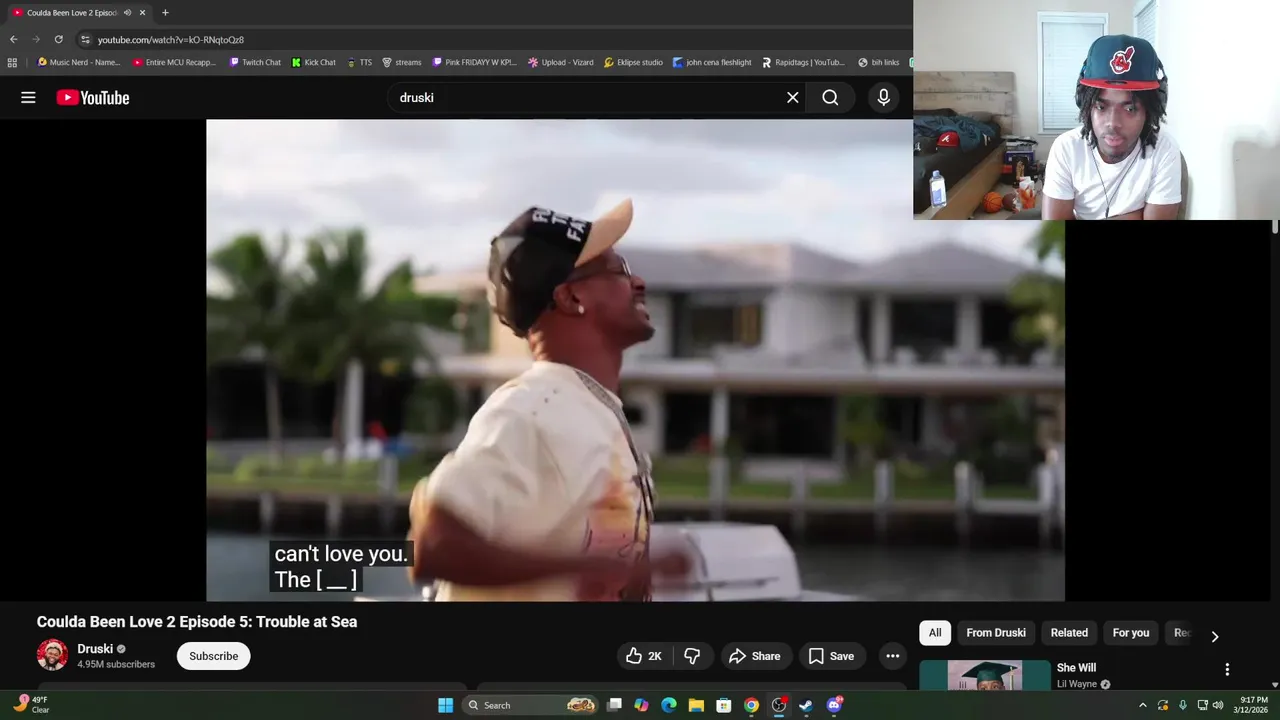
Task: Open Music Nerd bookmark
Action: tap(78, 62)
